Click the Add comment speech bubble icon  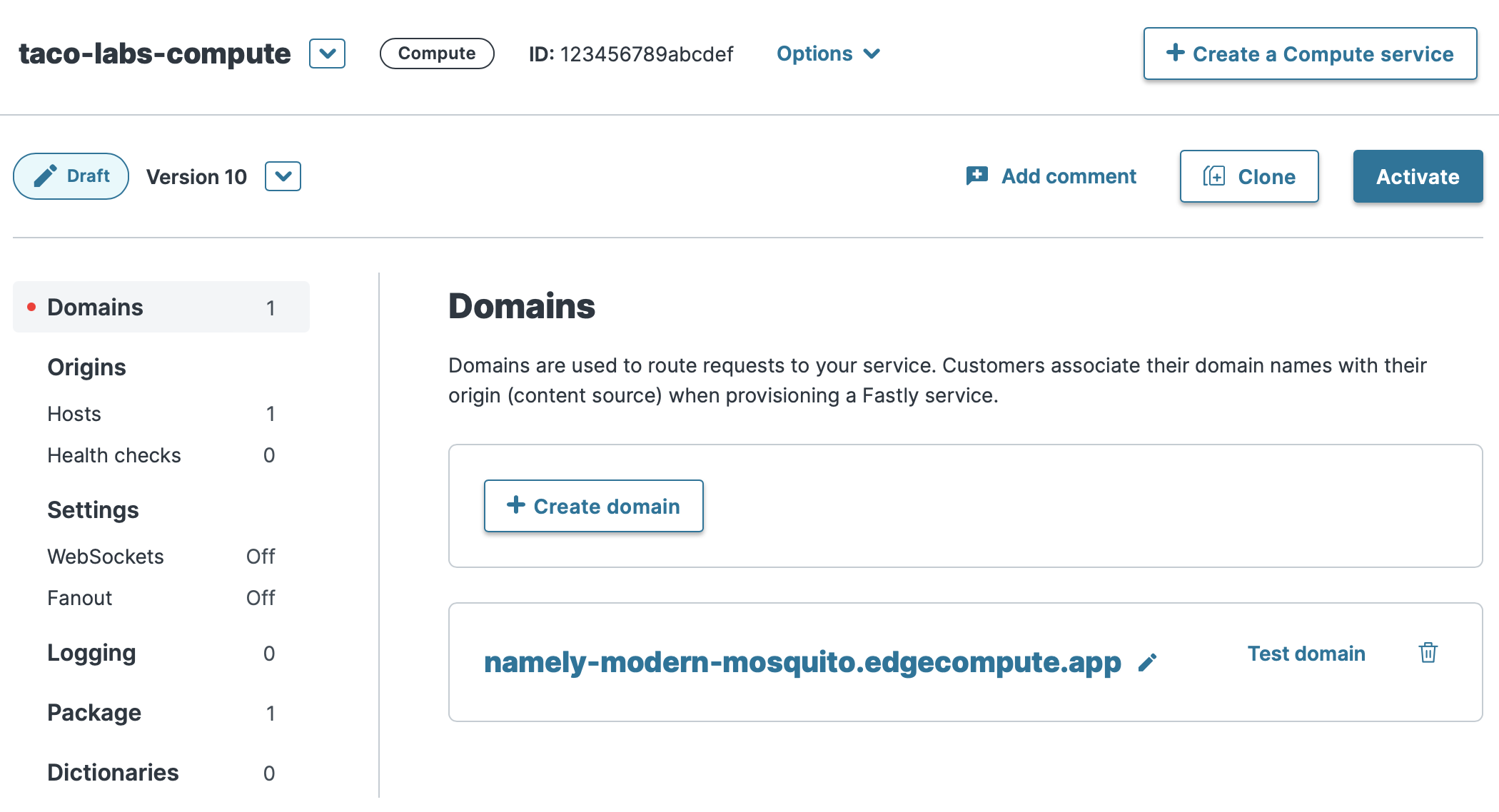976,176
